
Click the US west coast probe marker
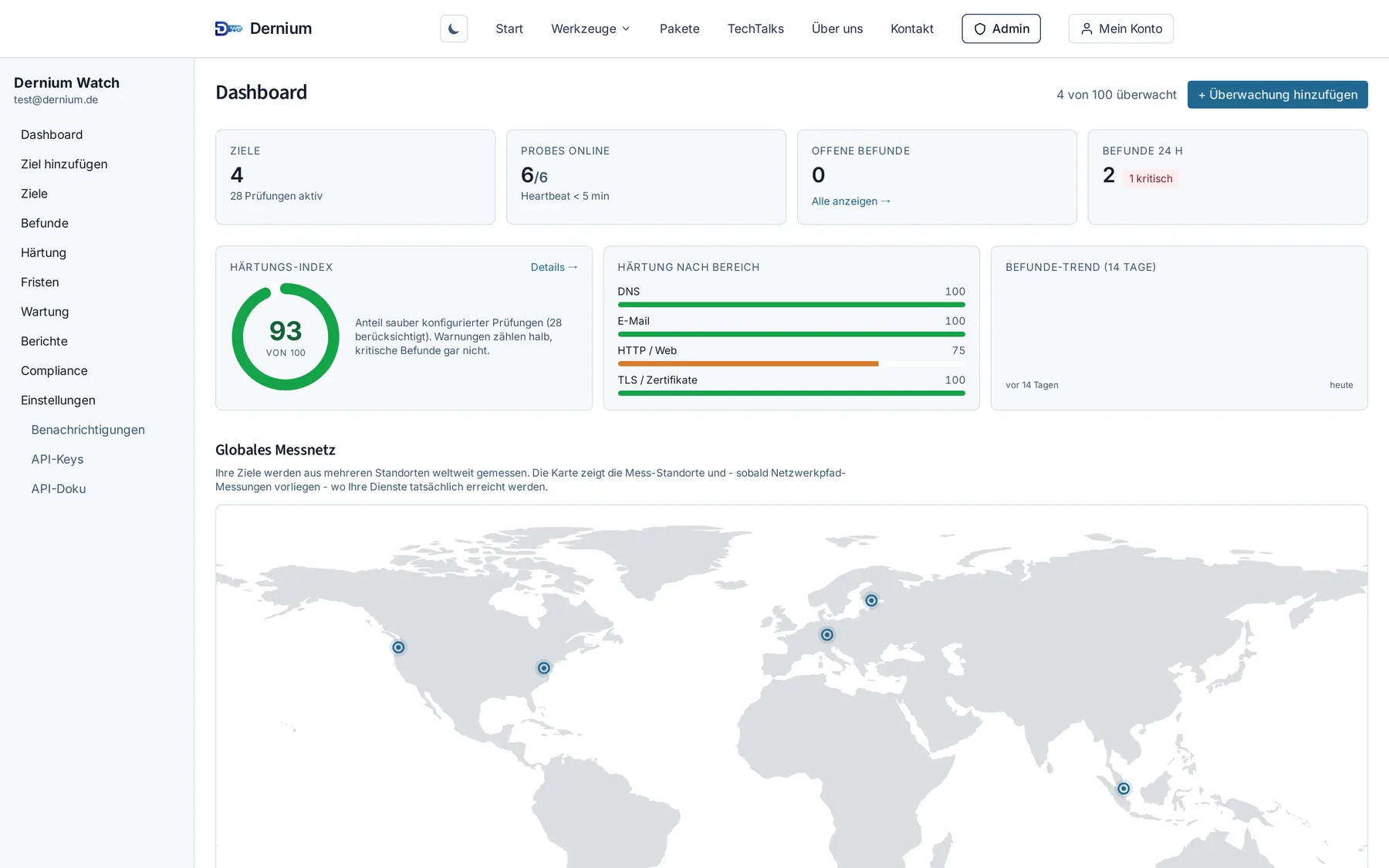[x=398, y=647]
